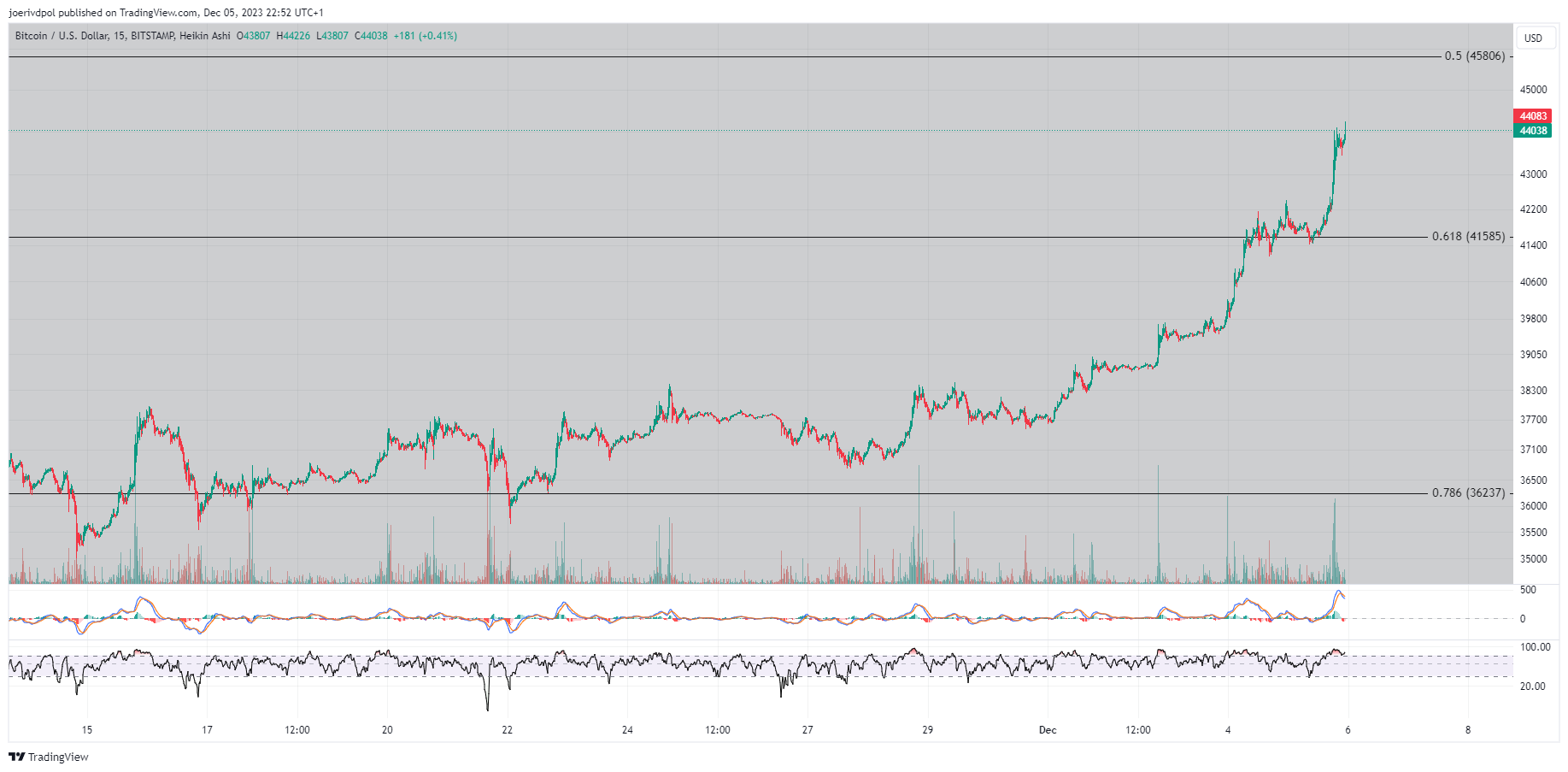
Task: Click the red 44083 price label
Action: (x=1533, y=116)
